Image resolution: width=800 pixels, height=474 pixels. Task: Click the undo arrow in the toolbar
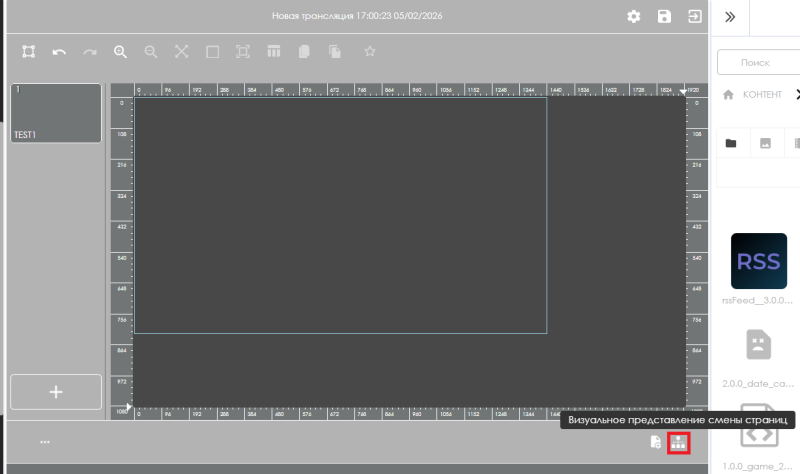tap(59, 51)
